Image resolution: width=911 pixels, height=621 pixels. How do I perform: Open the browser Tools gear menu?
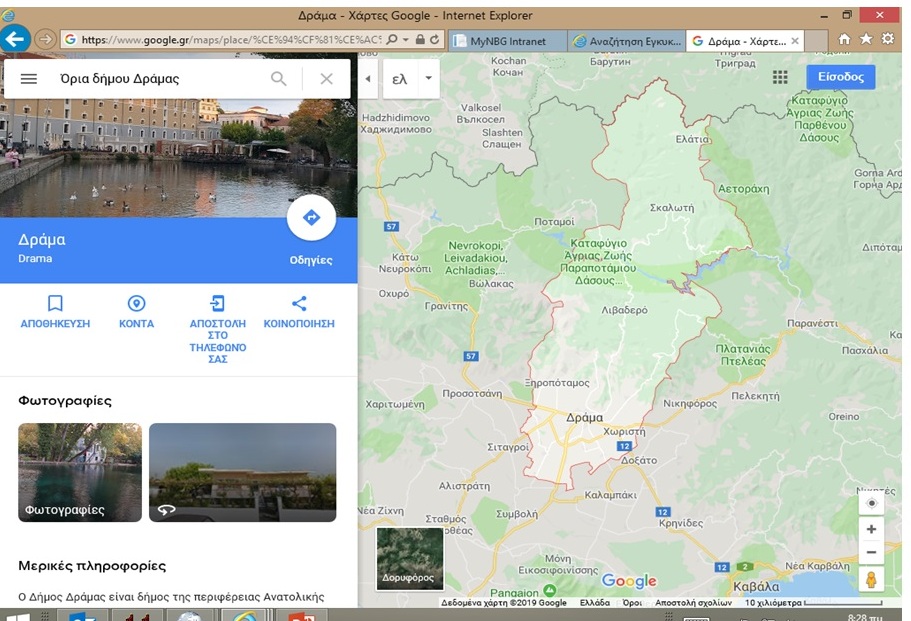tap(888, 39)
